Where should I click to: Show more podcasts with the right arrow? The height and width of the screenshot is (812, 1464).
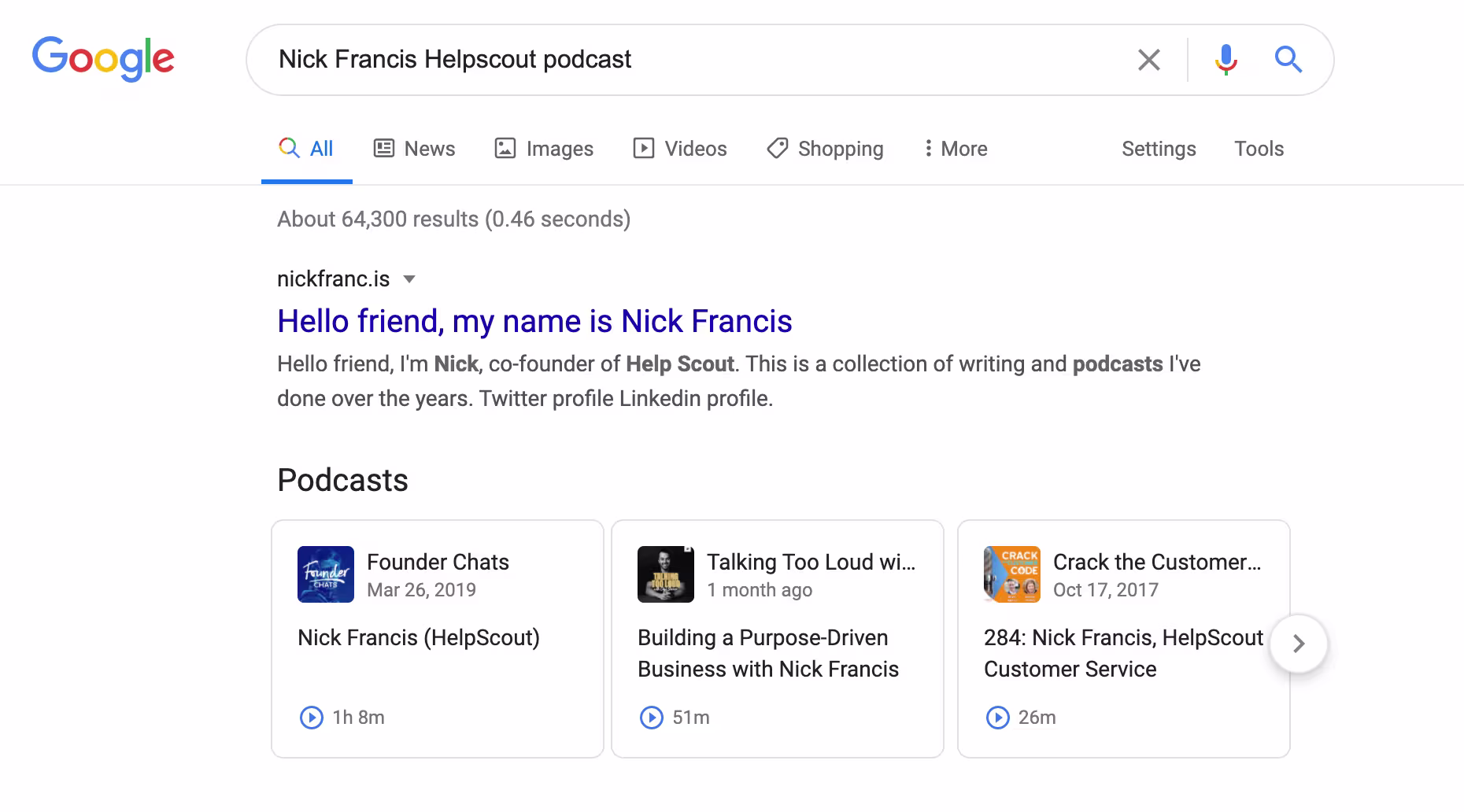[x=1299, y=644]
